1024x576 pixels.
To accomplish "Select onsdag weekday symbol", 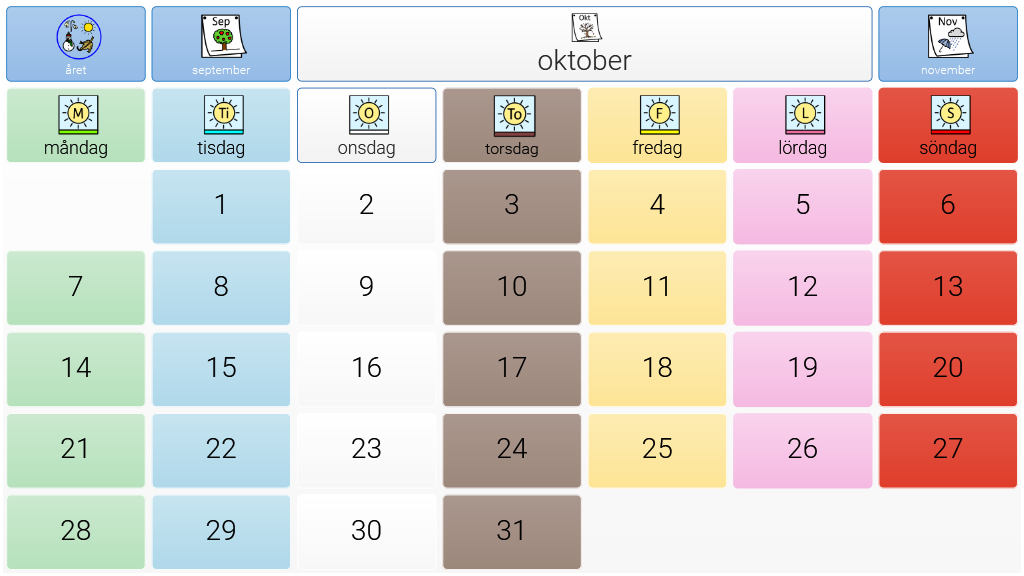I will pyautogui.click(x=366, y=125).
